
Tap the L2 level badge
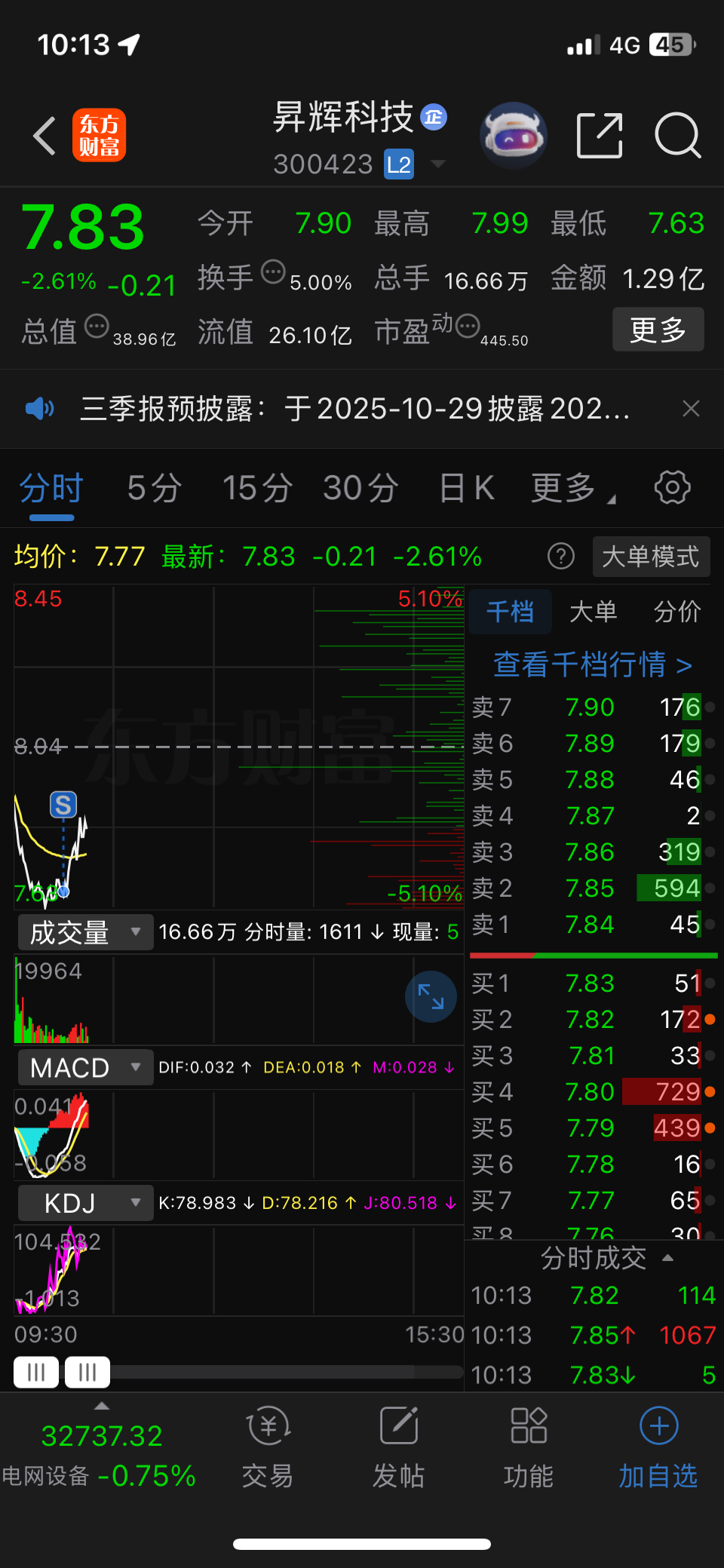399,164
